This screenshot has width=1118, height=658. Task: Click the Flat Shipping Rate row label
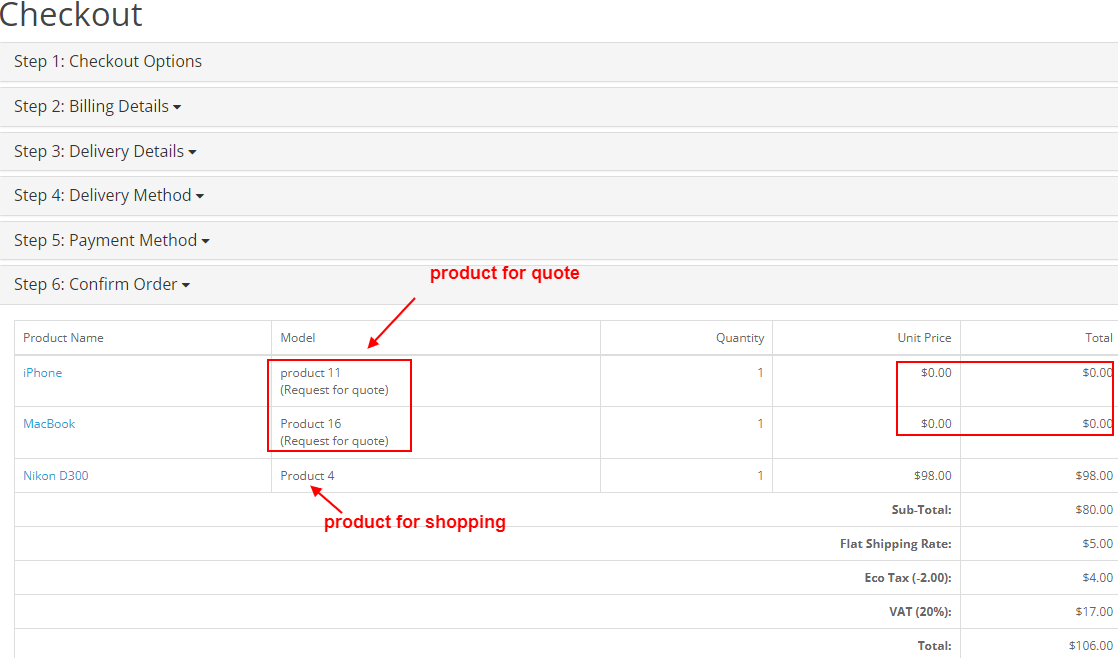pos(896,544)
